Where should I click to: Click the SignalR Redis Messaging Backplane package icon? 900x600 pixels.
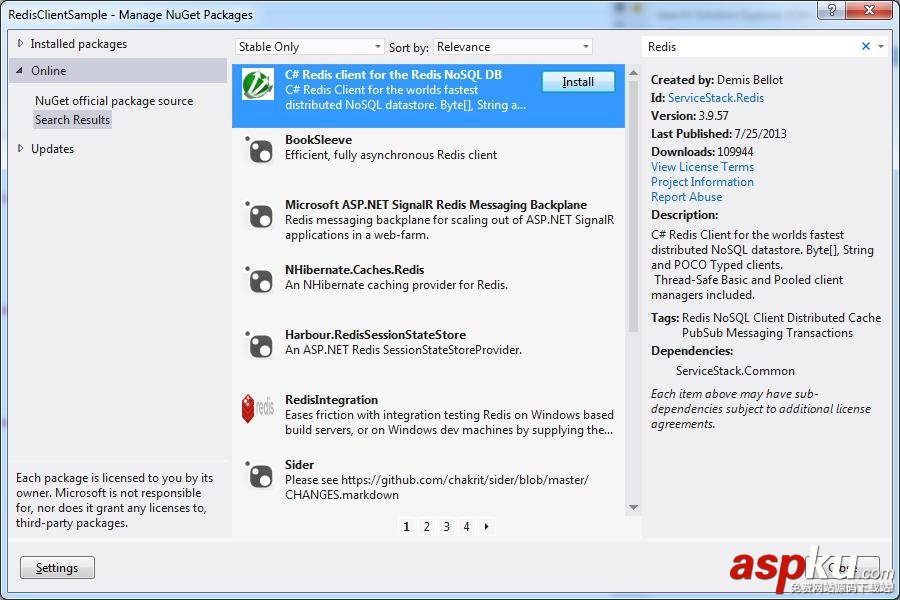tap(259, 215)
